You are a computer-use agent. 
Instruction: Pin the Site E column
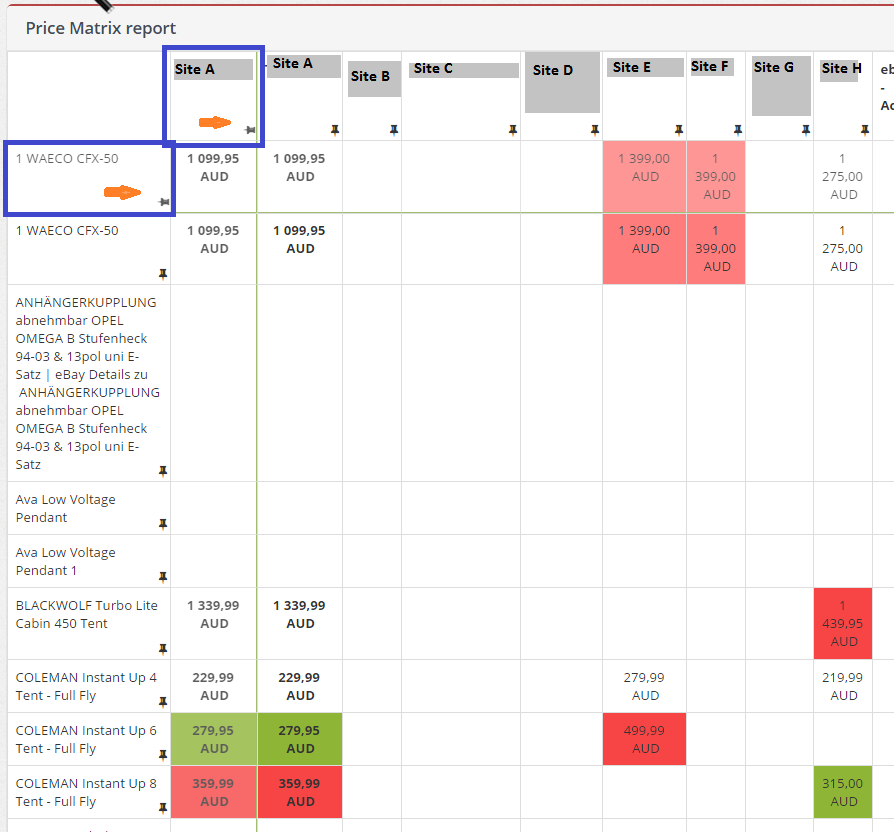(x=679, y=130)
